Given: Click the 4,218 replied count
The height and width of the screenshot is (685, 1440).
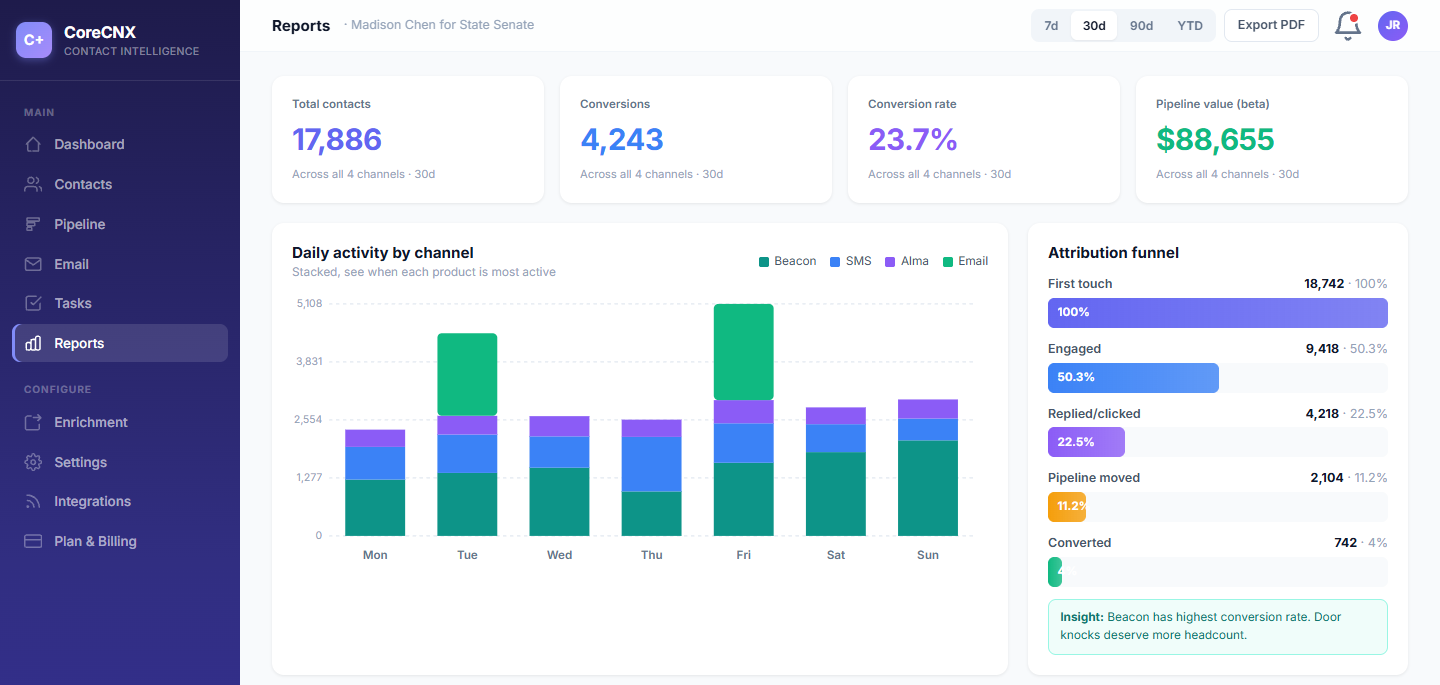Looking at the screenshot, I should click(1322, 414).
